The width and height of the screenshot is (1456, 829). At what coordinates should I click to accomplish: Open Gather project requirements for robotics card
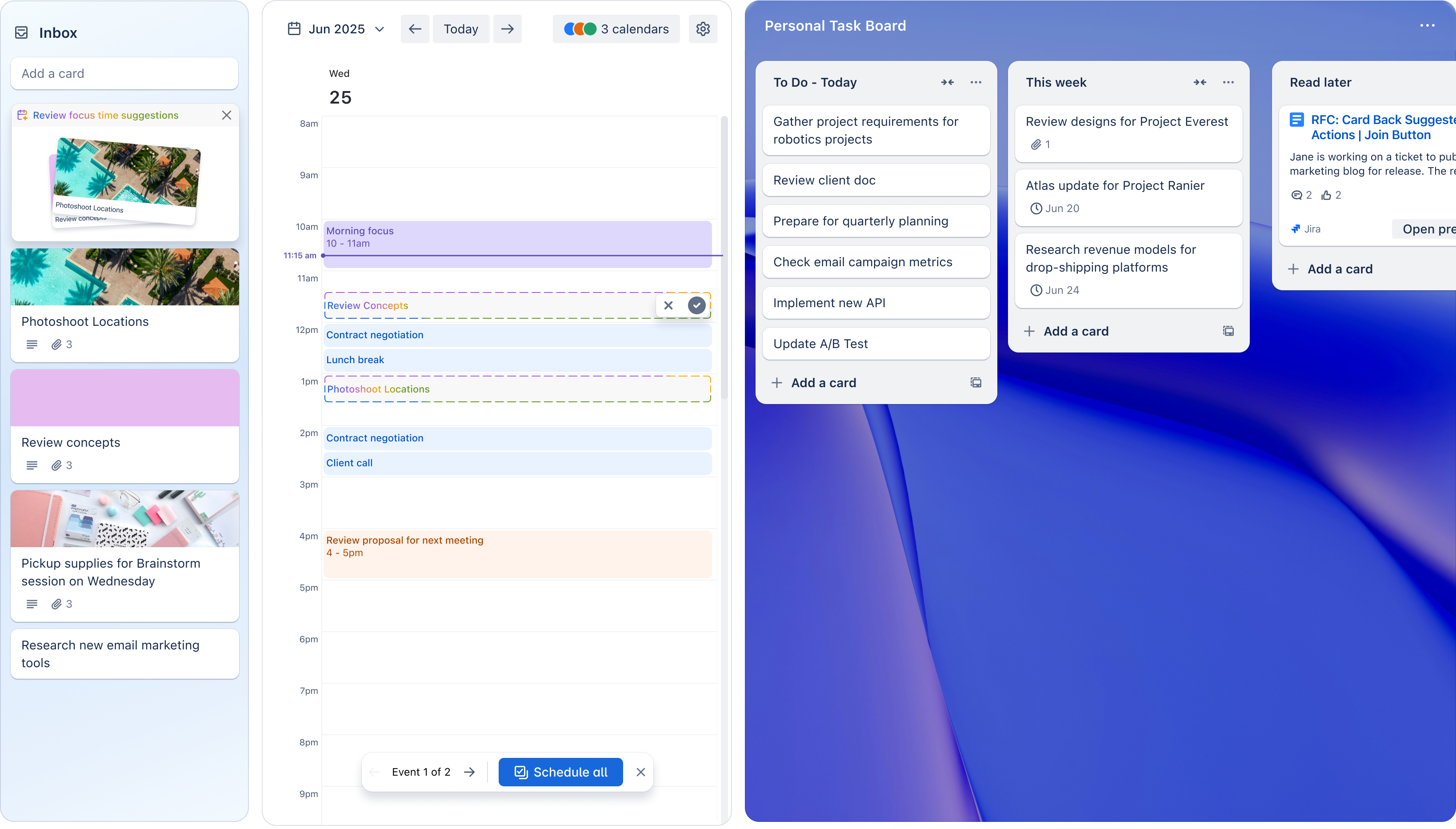coord(876,130)
